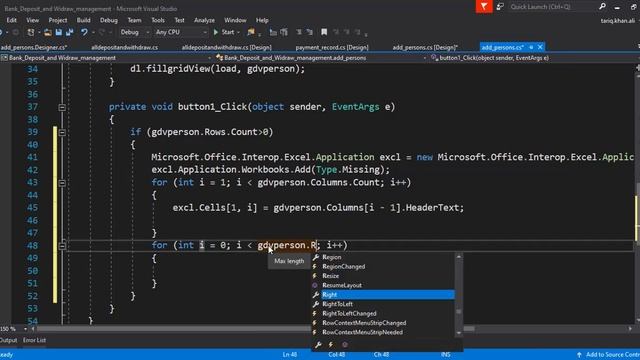The image size is (640, 360).
Task: Click the Find in Files toolbar icon
Action: pyautogui.click(x=251, y=32)
